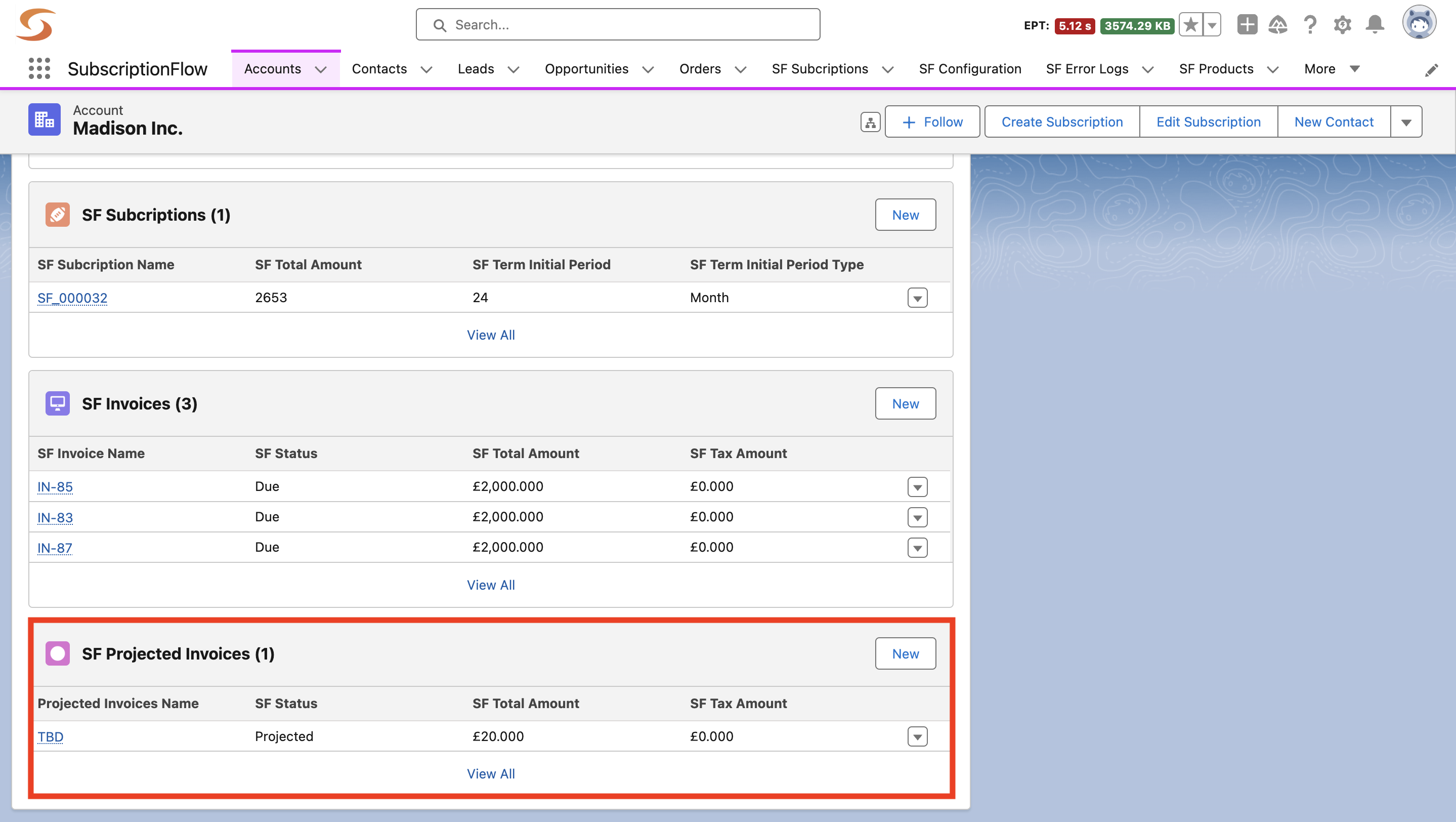This screenshot has height=822, width=1456.
Task: Click the SF Subcriptions related list icon
Action: [58, 215]
